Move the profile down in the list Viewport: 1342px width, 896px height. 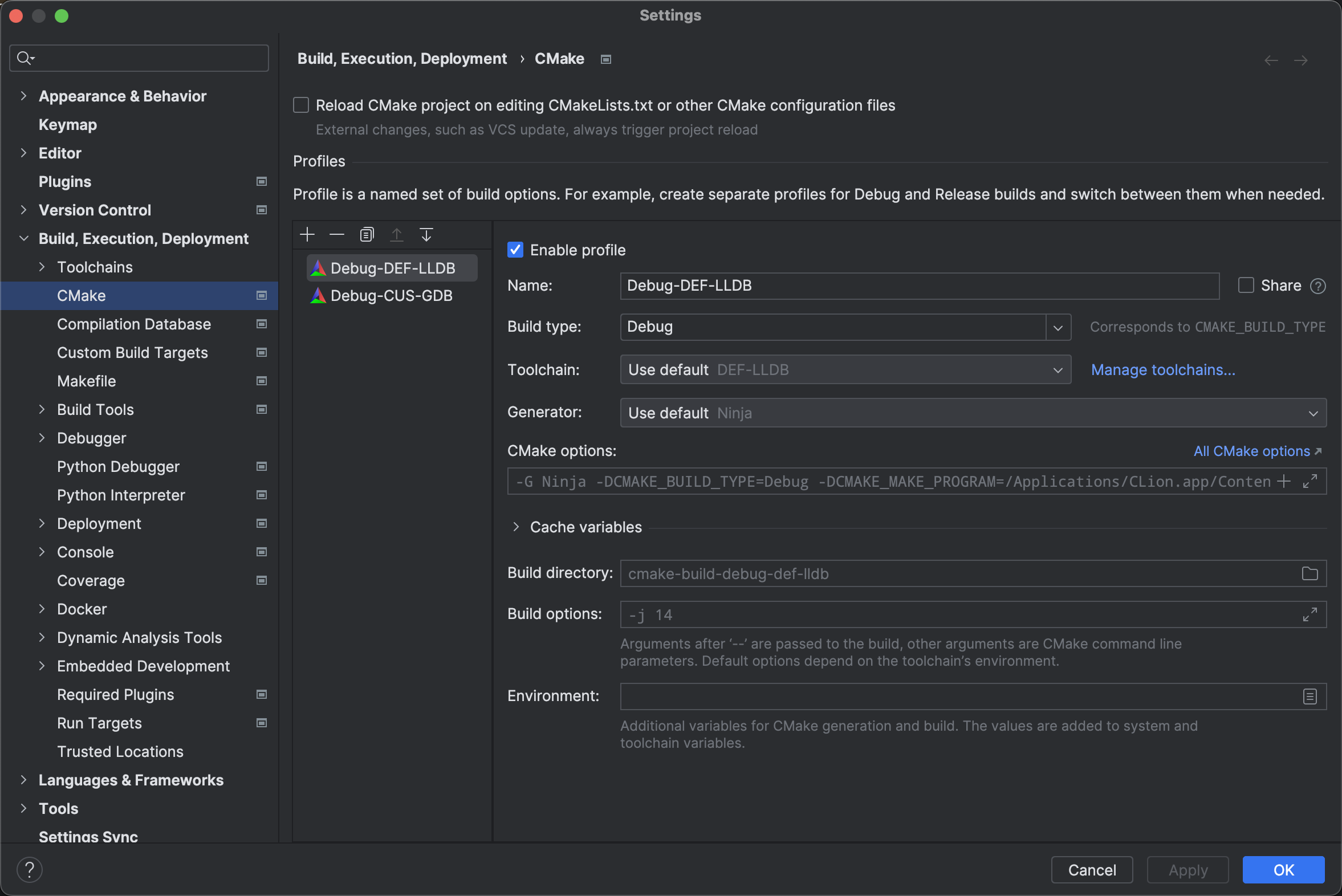click(x=426, y=235)
